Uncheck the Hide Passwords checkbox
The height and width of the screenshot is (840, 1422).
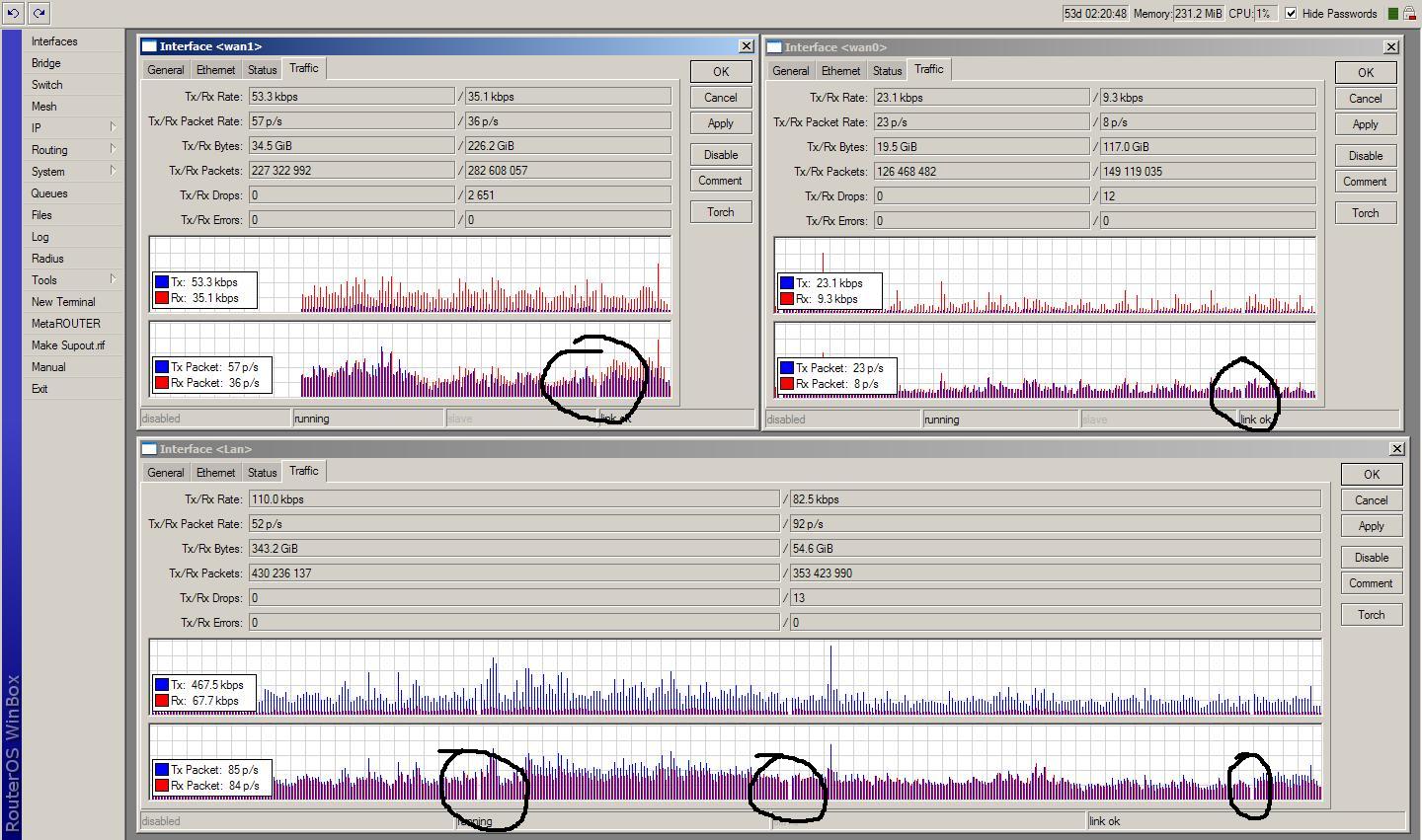tap(1291, 13)
